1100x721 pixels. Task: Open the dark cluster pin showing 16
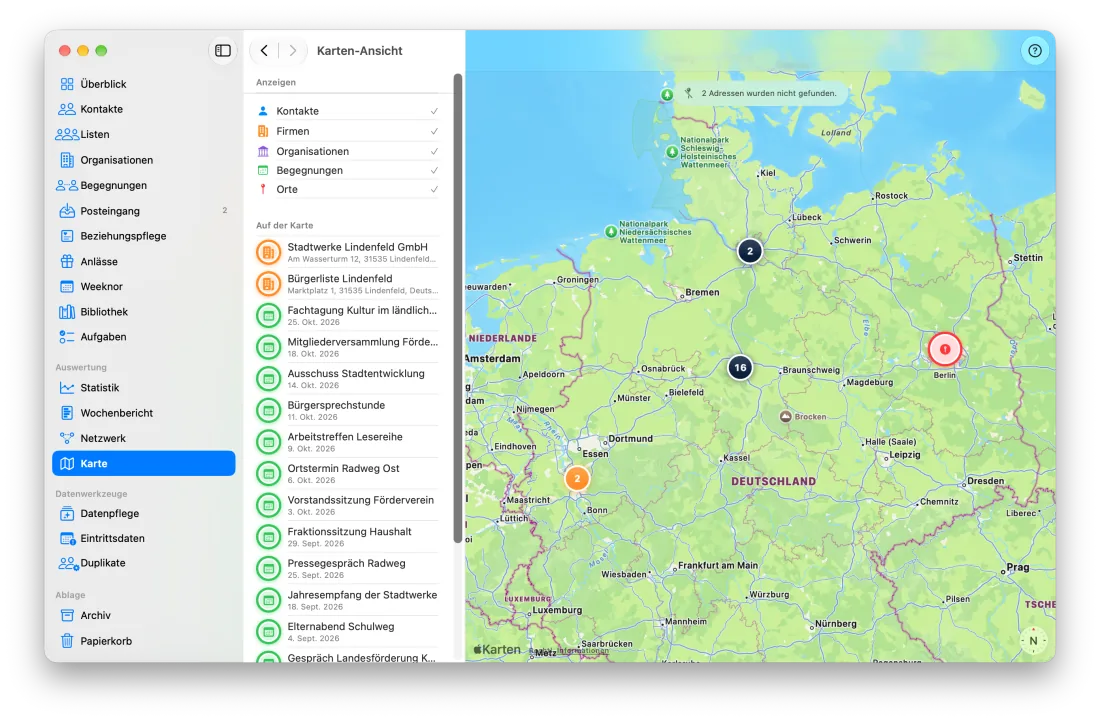pos(739,368)
